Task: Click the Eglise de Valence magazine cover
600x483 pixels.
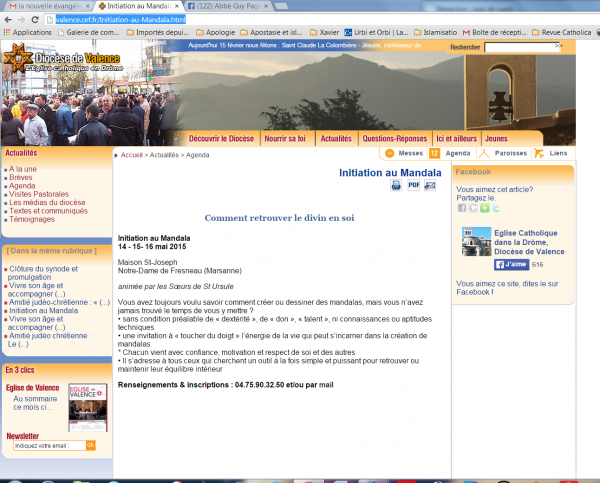Action: tap(88, 408)
